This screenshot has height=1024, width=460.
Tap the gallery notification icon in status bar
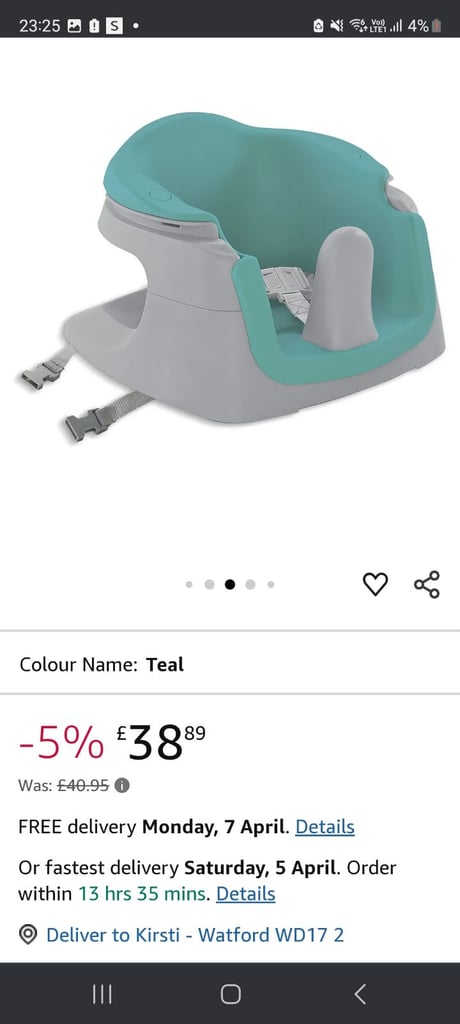pos(74,25)
